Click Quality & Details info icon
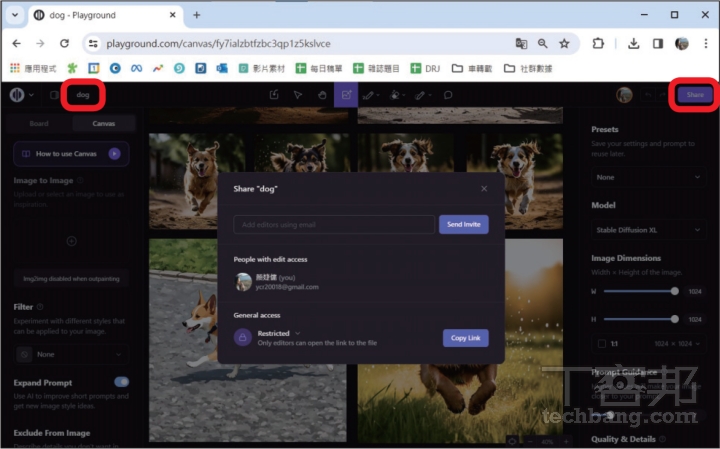 coord(663,439)
